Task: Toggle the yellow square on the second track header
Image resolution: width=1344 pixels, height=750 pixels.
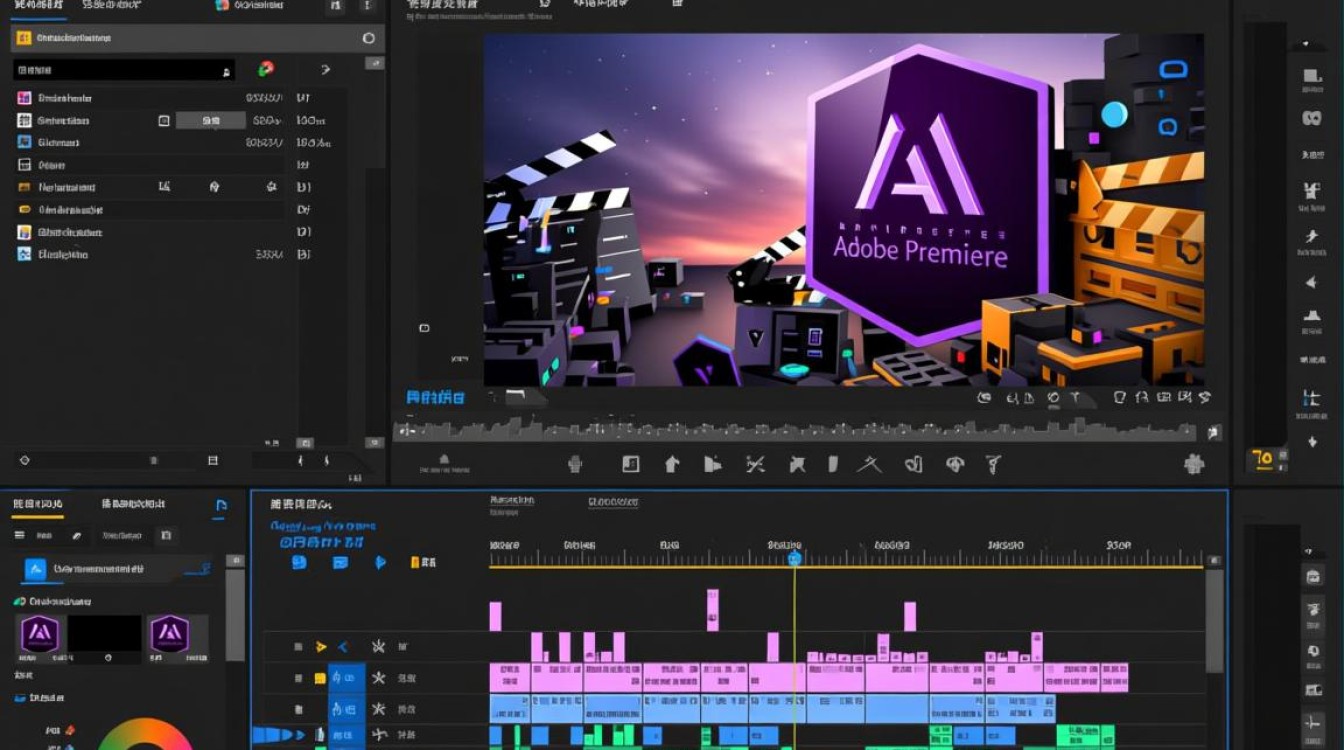Action: (x=320, y=678)
